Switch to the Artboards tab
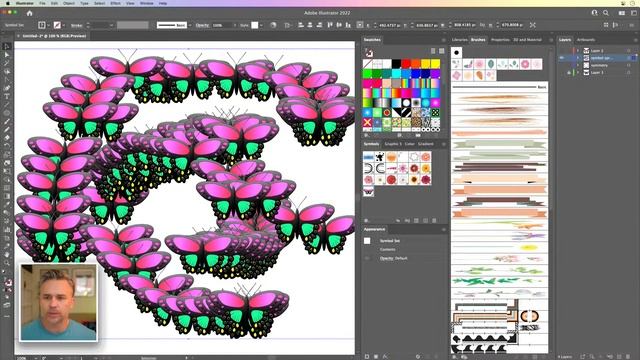This screenshot has width=640, height=360. pos(586,40)
